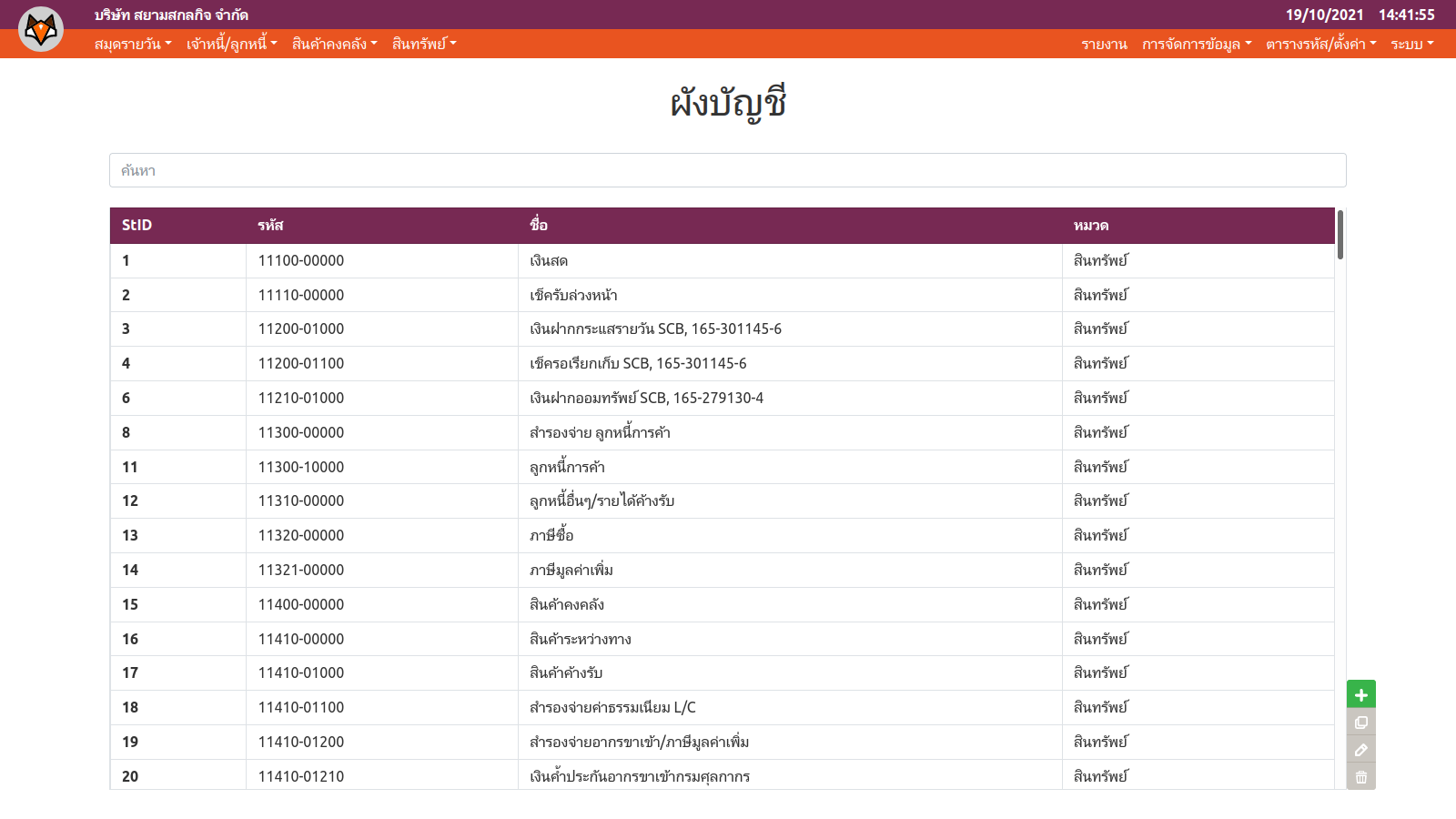Screen dimensions: 1456x819
Task: Open the รายงาน page link
Action: point(1104,44)
